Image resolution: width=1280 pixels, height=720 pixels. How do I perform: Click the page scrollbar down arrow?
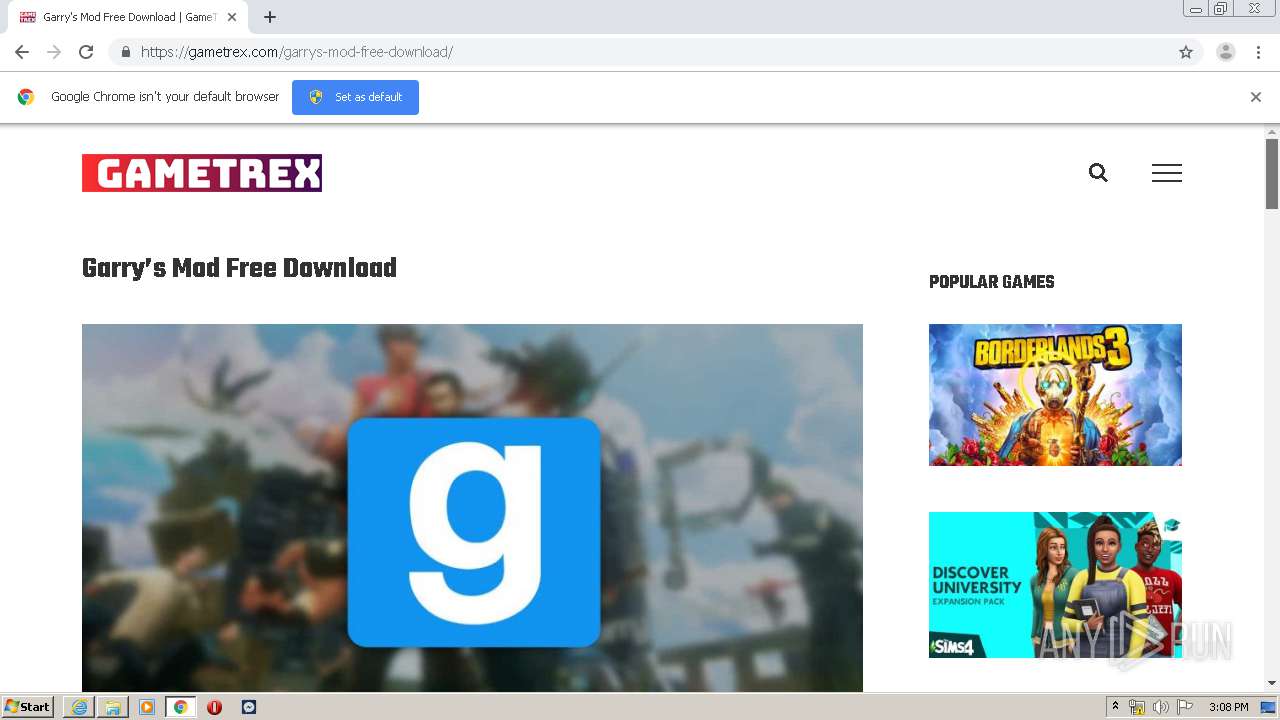coord(1272,683)
